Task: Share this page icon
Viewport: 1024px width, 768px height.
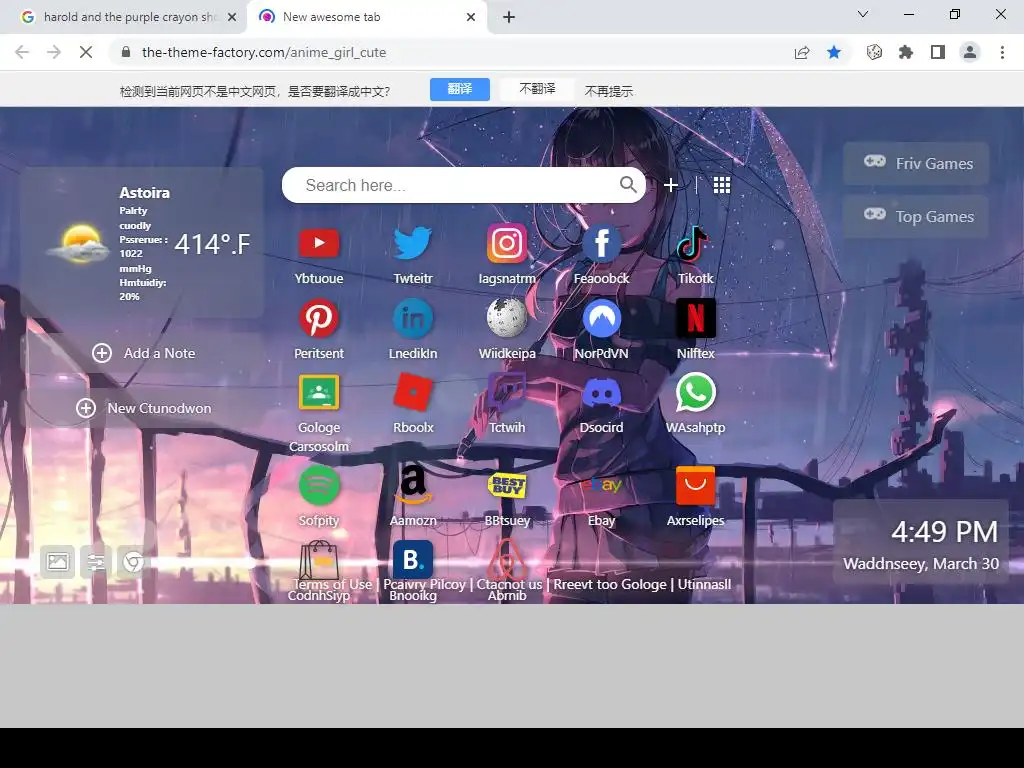Action: coord(802,52)
